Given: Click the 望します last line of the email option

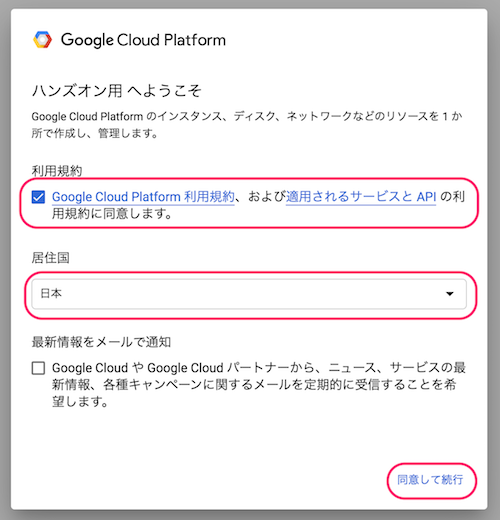Looking at the screenshot, I should coord(80,402).
